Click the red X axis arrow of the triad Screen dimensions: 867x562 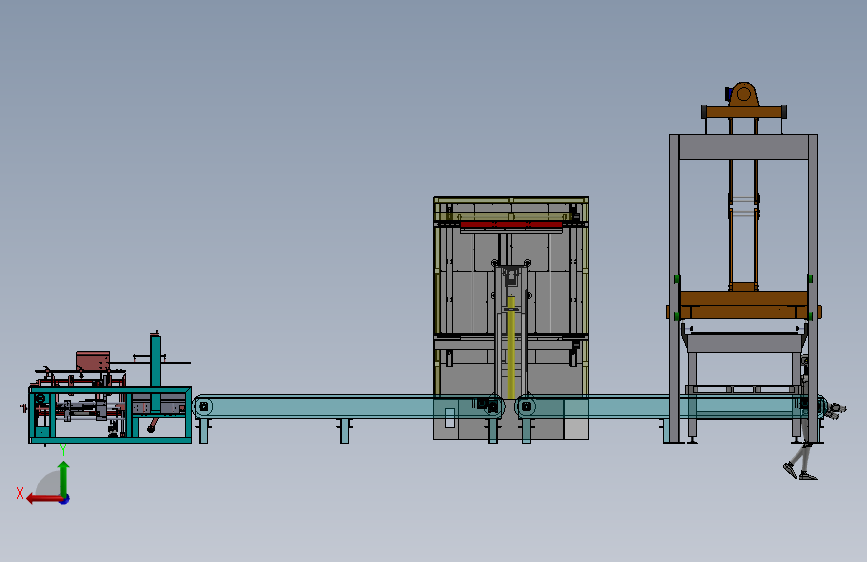tap(43, 499)
